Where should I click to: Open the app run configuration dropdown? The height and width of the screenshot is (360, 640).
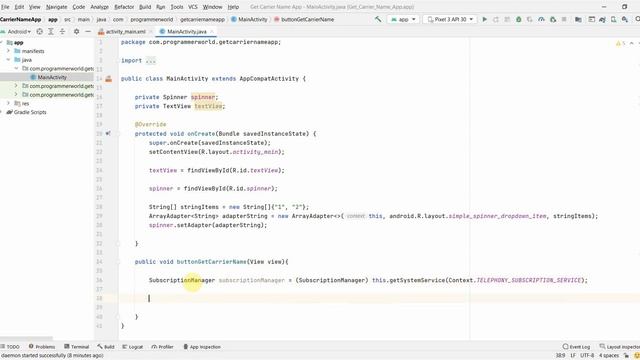(x=403, y=19)
